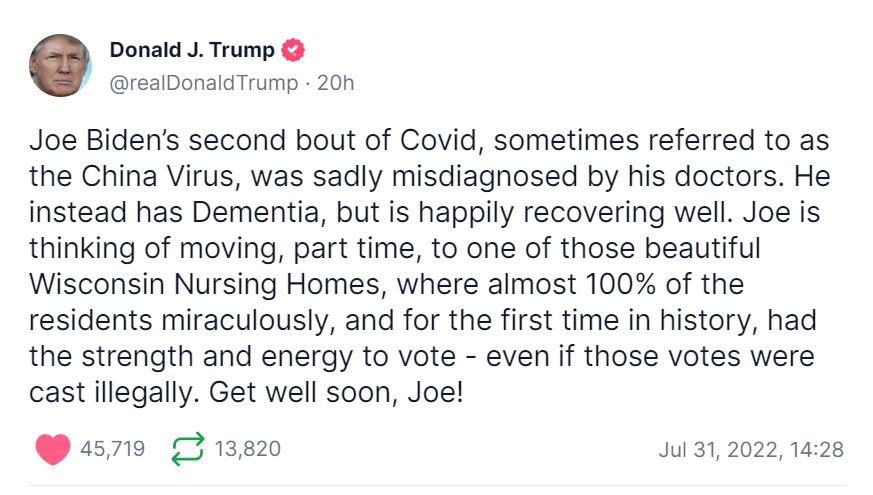
Task: Click the "Get well soon, Joe!" sentence
Action: tap(337, 391)
